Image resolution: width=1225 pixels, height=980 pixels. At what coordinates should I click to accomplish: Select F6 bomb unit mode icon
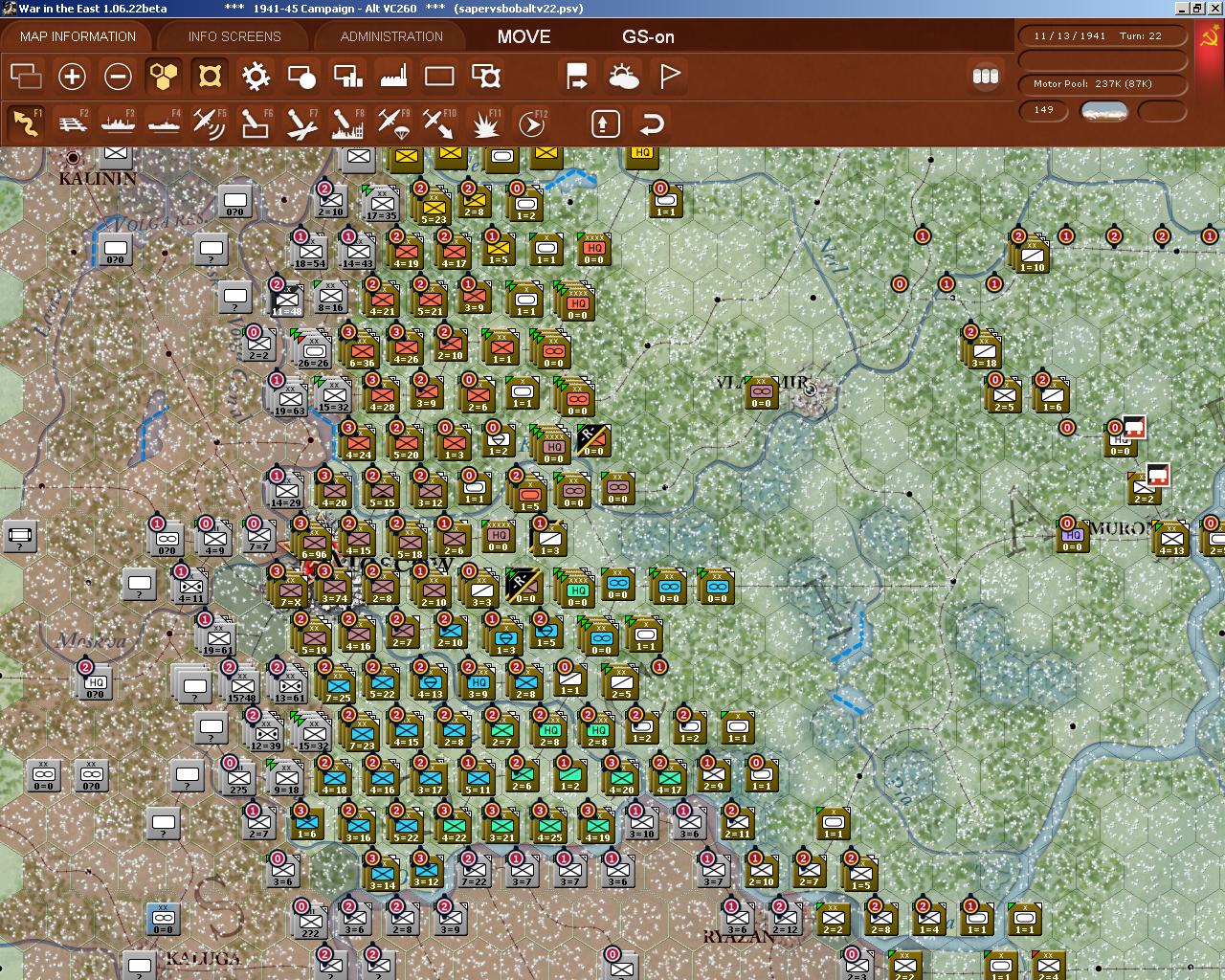256,123
